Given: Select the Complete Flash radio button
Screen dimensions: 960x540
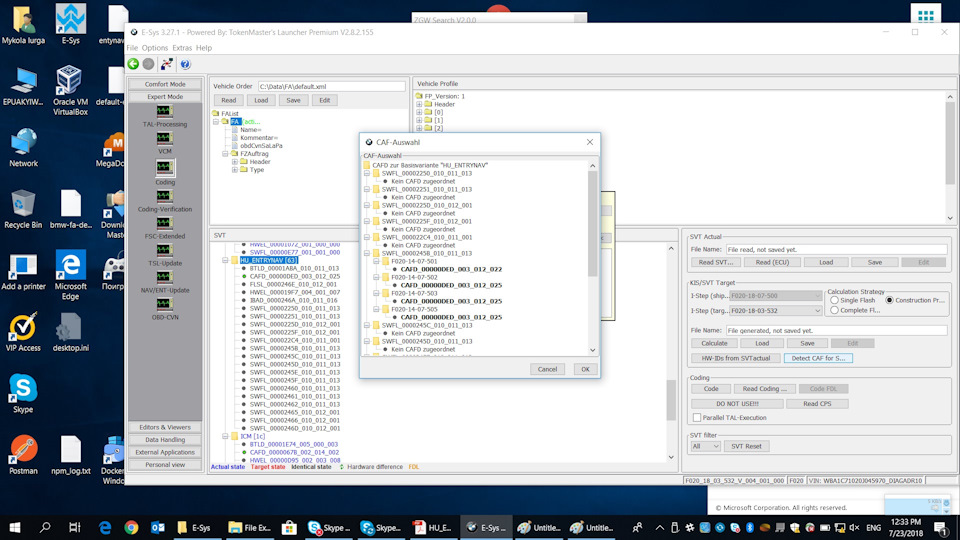Looking at the screenshot, I should tap(834, 310).
